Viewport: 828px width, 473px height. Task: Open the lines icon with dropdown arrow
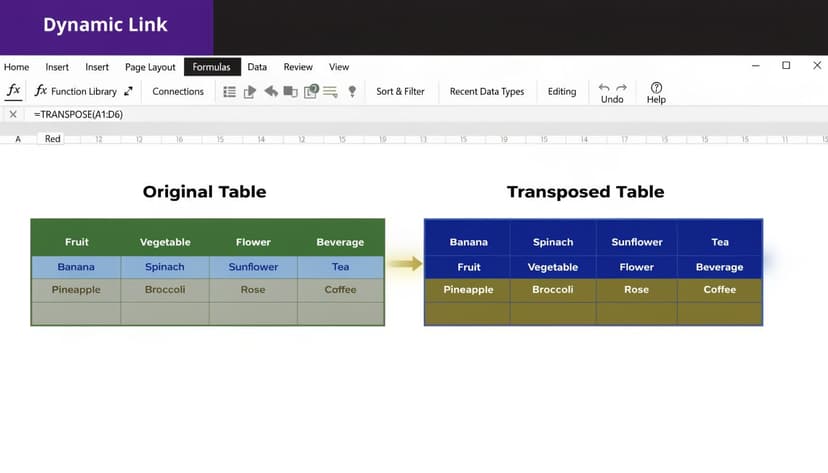[x=331, y=92]
